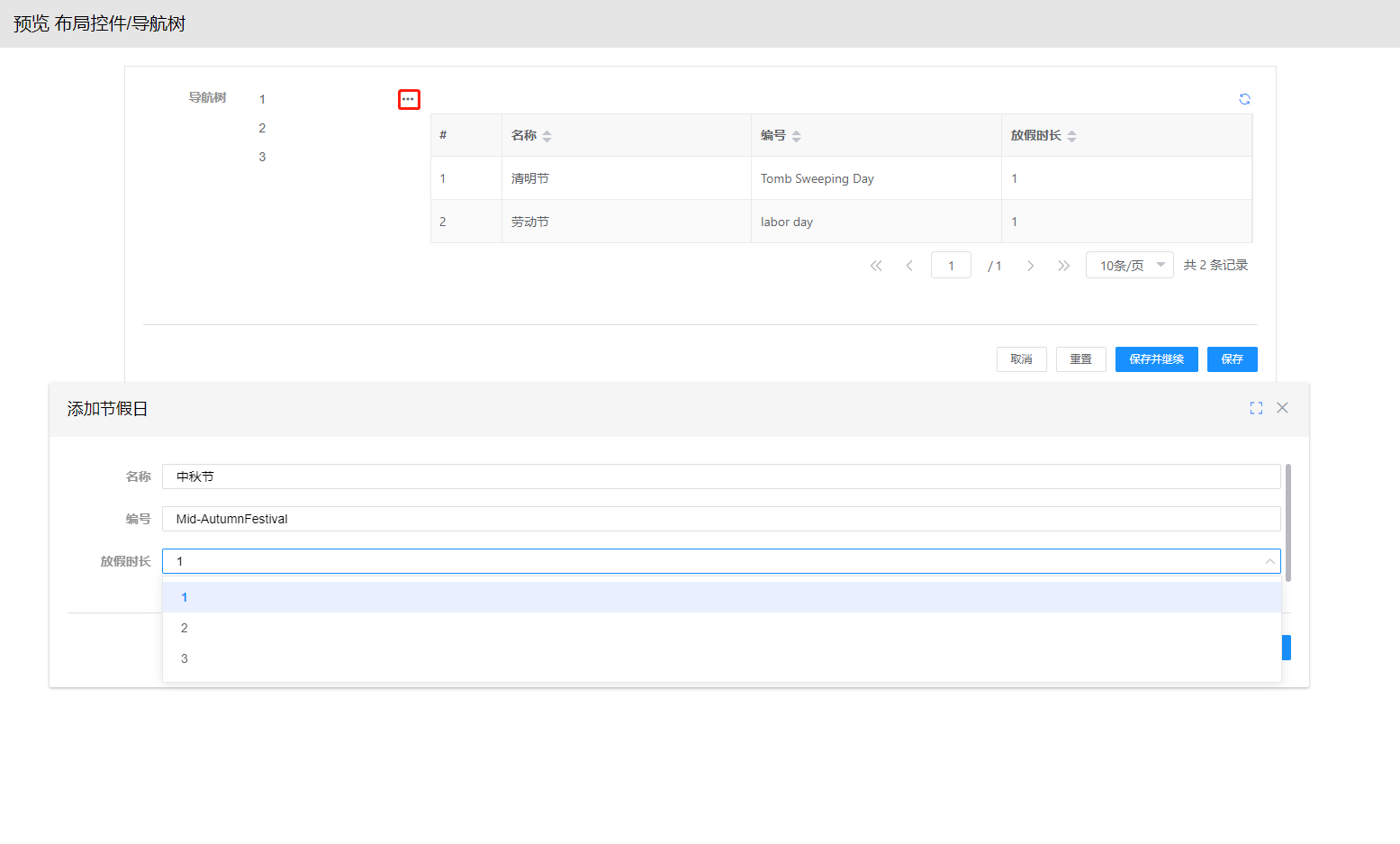Click the 保存并继续 button
The height and width of the screenshot is (844, 1400).
[1156, 359]
